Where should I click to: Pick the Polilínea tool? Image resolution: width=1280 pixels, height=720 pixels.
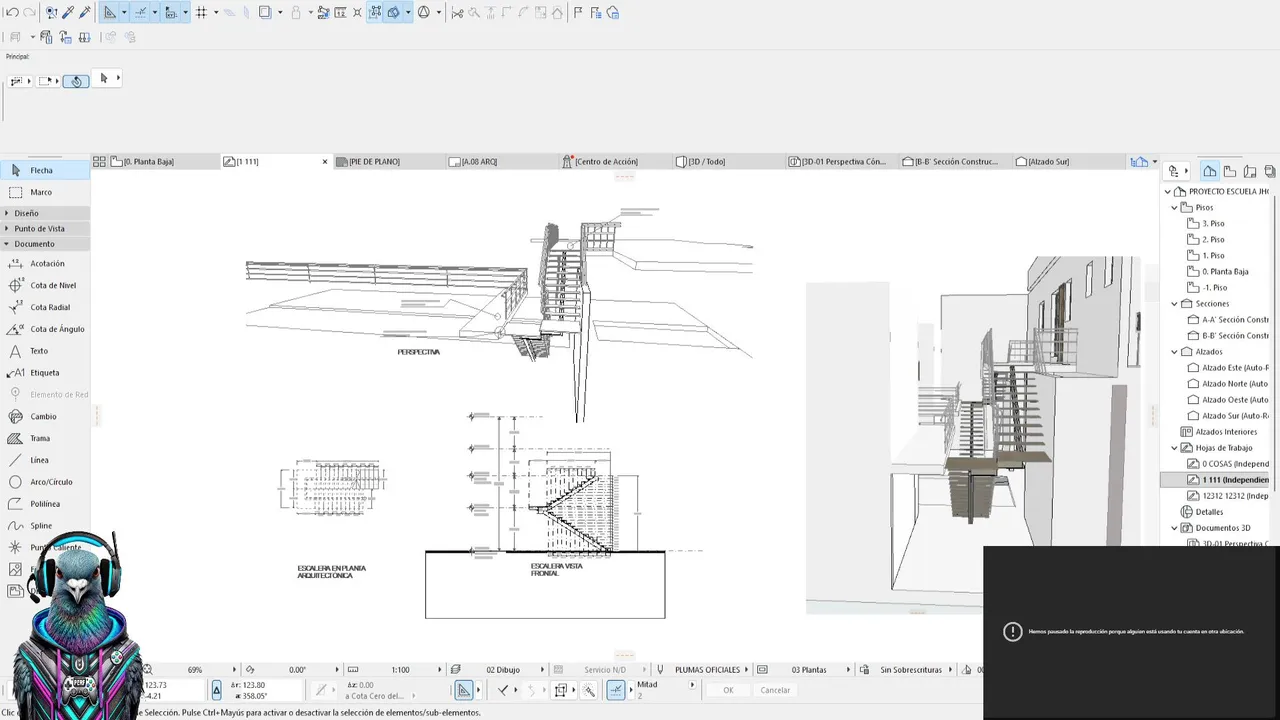45,504
